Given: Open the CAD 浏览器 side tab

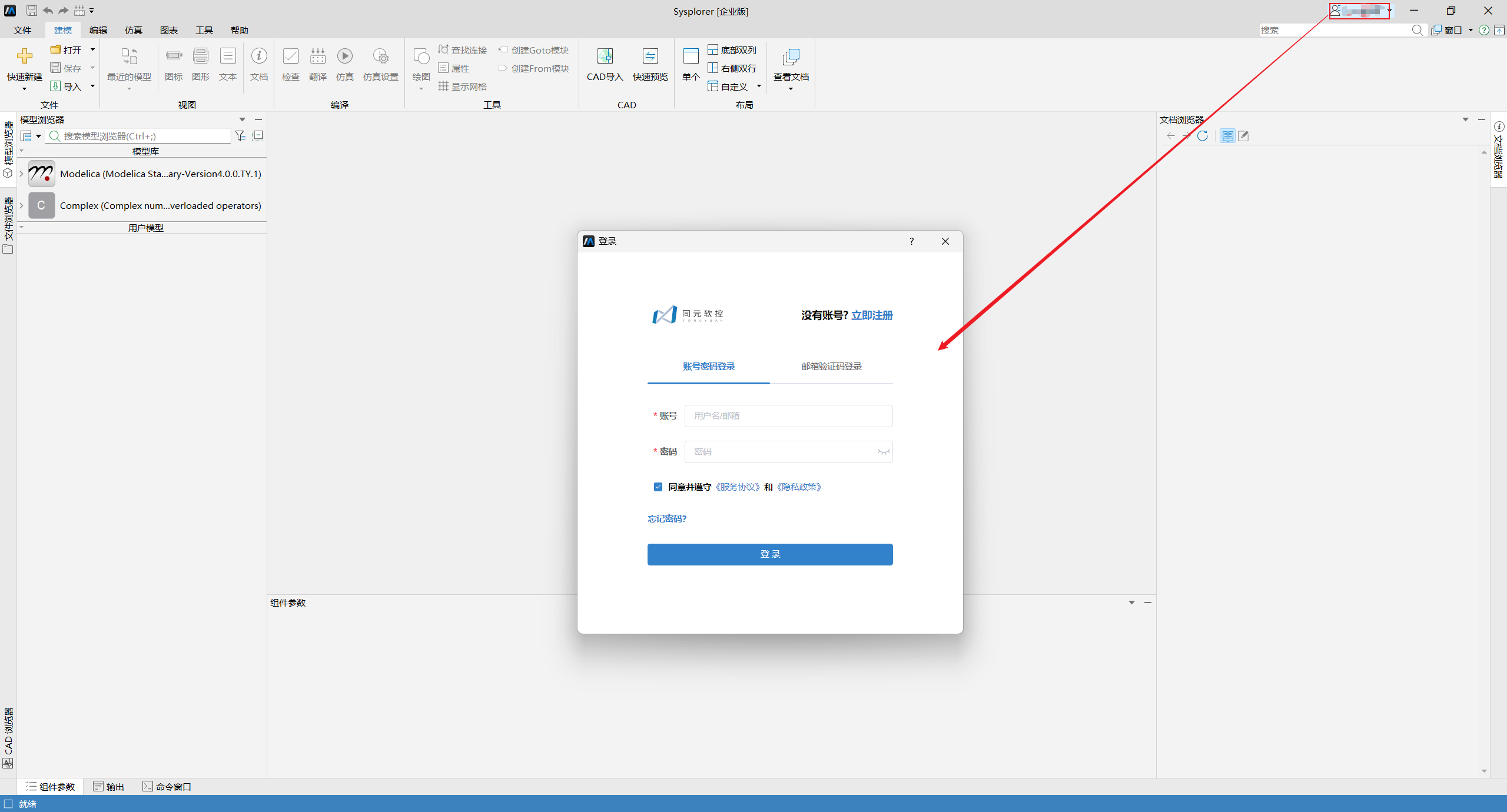Looking at the screenshot, I should tap(8, 737).
